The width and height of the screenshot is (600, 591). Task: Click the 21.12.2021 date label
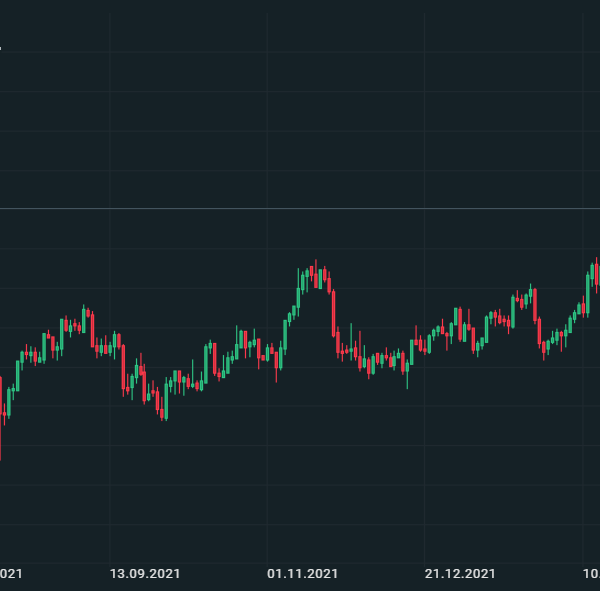[460, 574]
